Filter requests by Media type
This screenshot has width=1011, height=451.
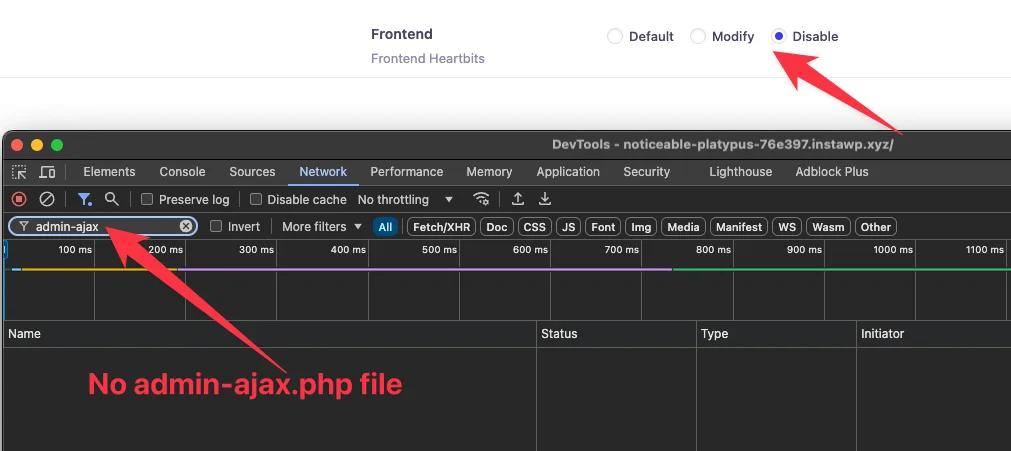coord(683,226)
